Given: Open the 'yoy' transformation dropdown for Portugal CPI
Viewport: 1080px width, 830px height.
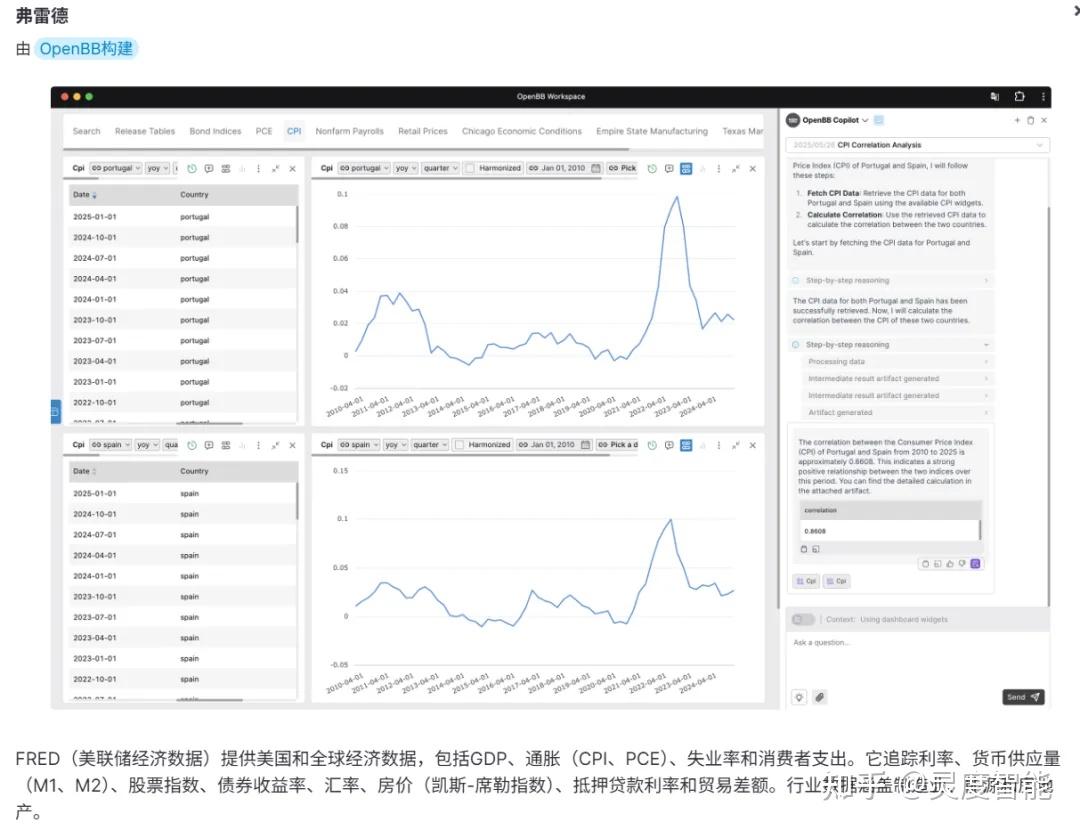Looking at the screenshot, I should [406, 168].
